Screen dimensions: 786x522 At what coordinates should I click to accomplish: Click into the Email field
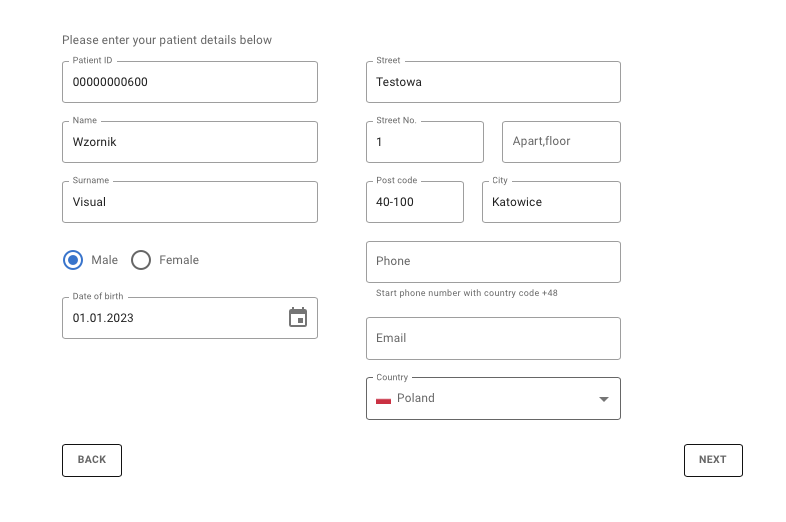tap(493, 338)
